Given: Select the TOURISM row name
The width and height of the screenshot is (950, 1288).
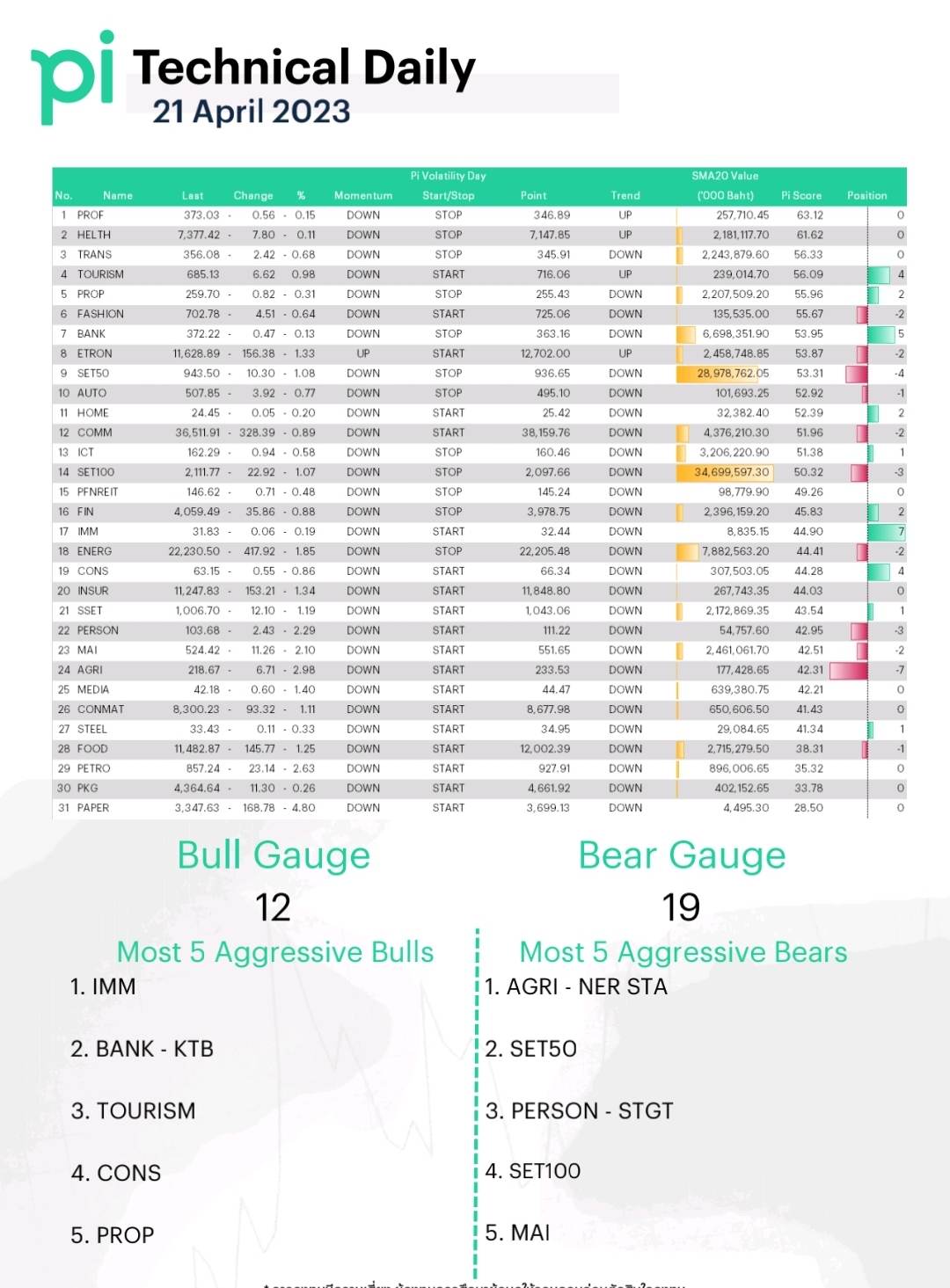Looking at the screenshot, I should (100, 274).
